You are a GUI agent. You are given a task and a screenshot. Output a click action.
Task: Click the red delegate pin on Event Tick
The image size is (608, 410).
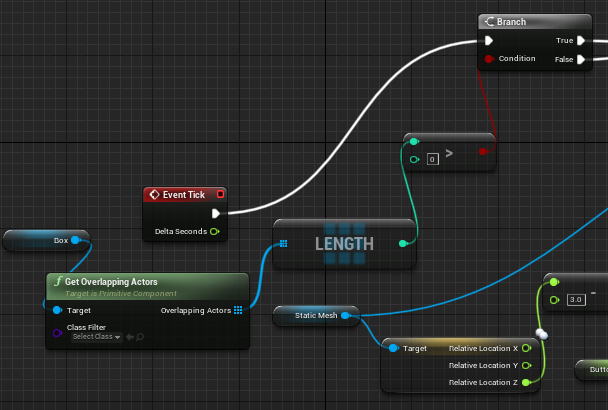coord(220,194)
